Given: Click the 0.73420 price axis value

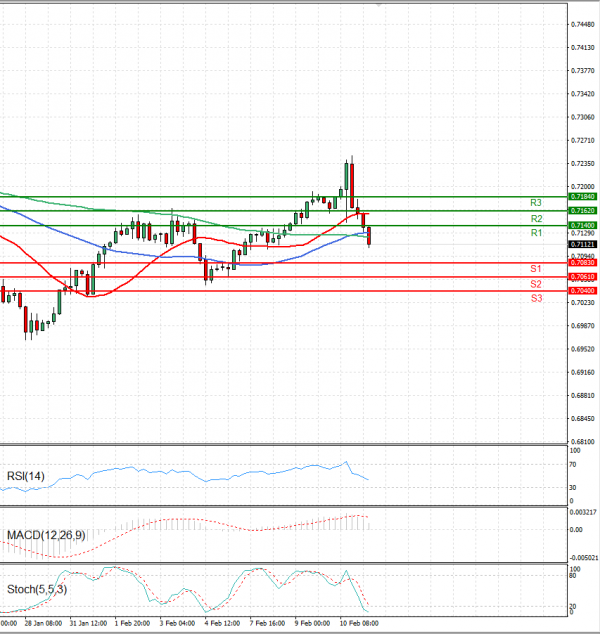Looking at the screenshot, I should pos(583,94).
